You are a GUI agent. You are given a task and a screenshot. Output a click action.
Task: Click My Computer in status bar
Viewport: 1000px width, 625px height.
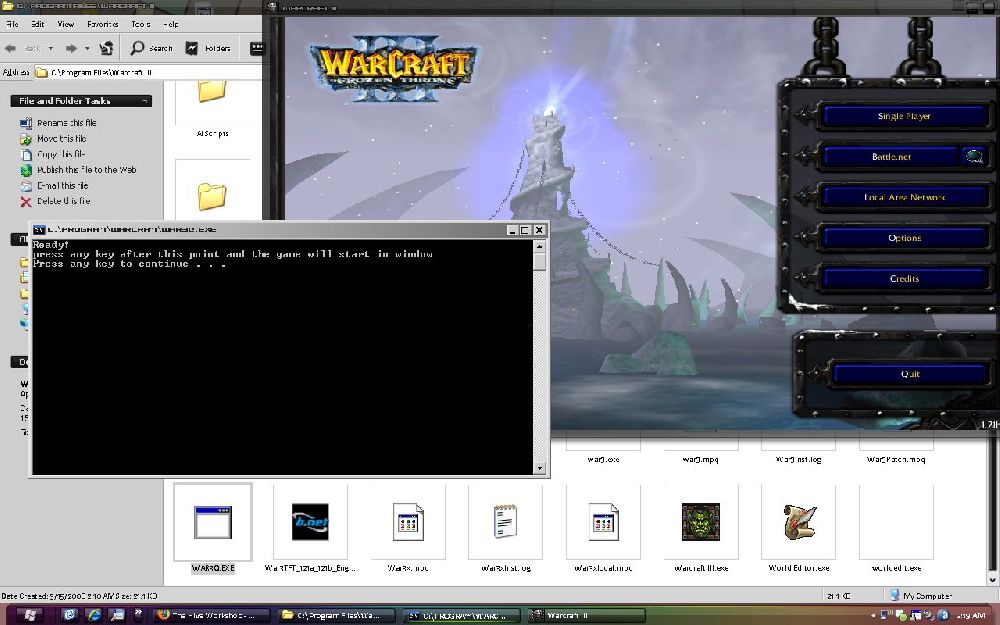tap(921, 596)
